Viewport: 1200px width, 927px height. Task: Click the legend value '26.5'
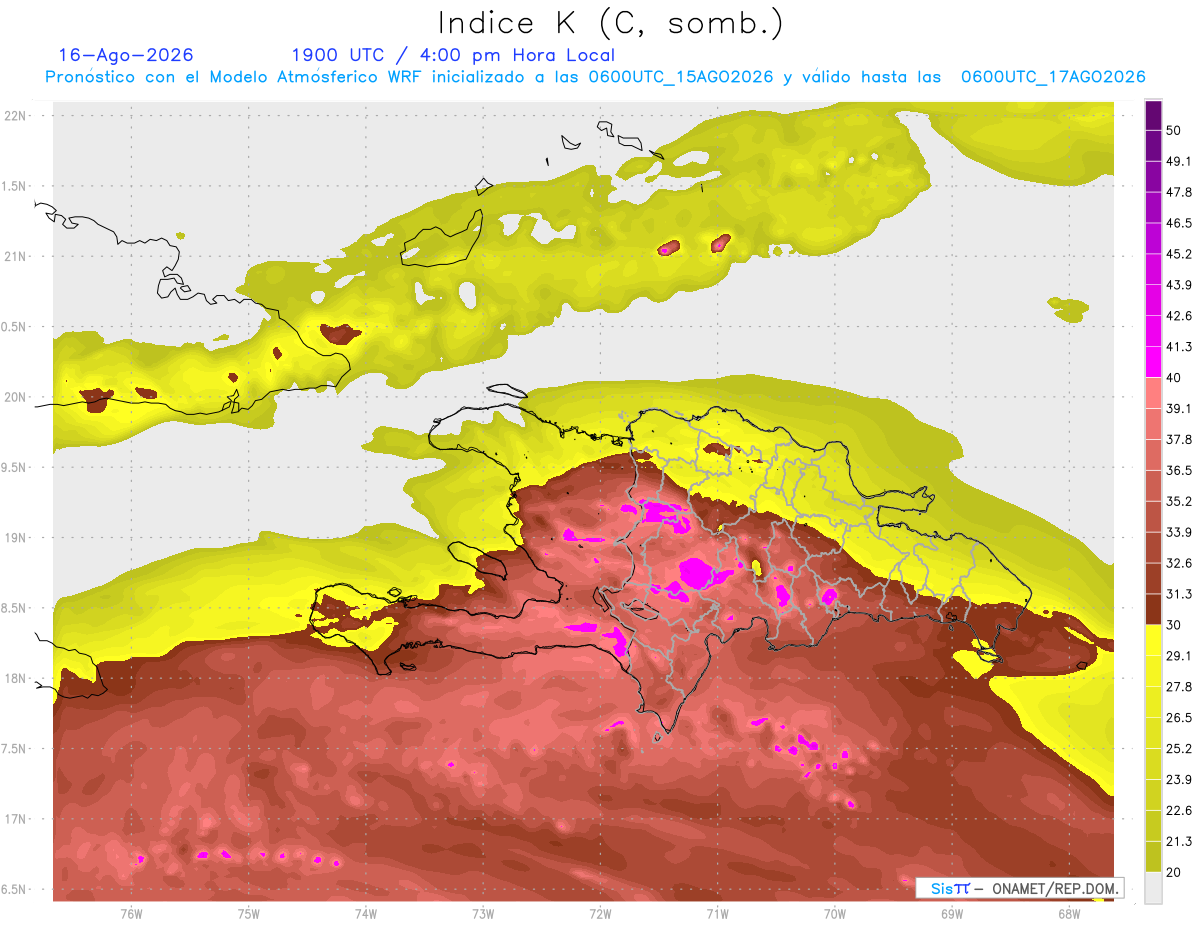click(x=1179, y=718)
